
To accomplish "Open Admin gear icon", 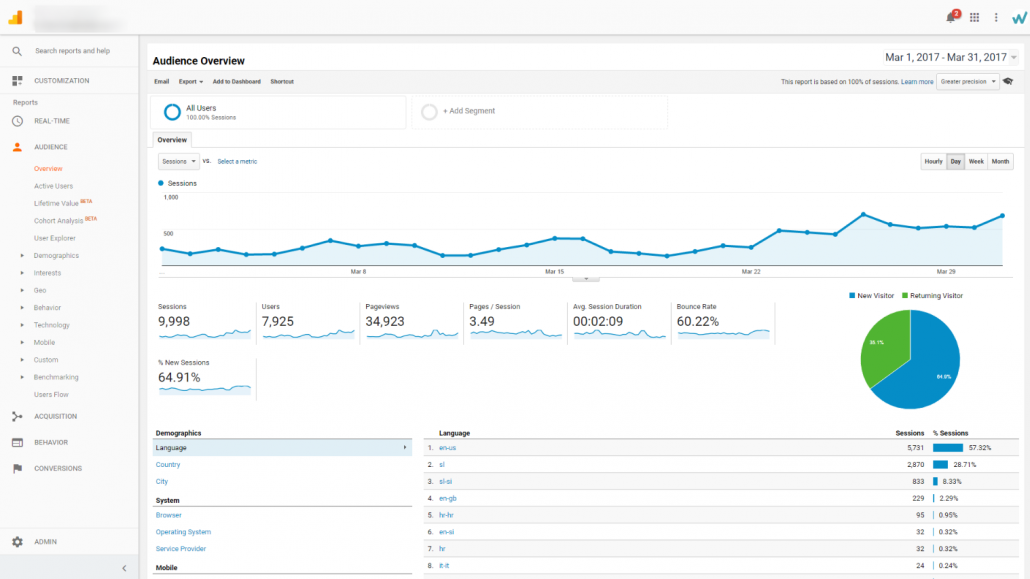I will coord(17,542).
